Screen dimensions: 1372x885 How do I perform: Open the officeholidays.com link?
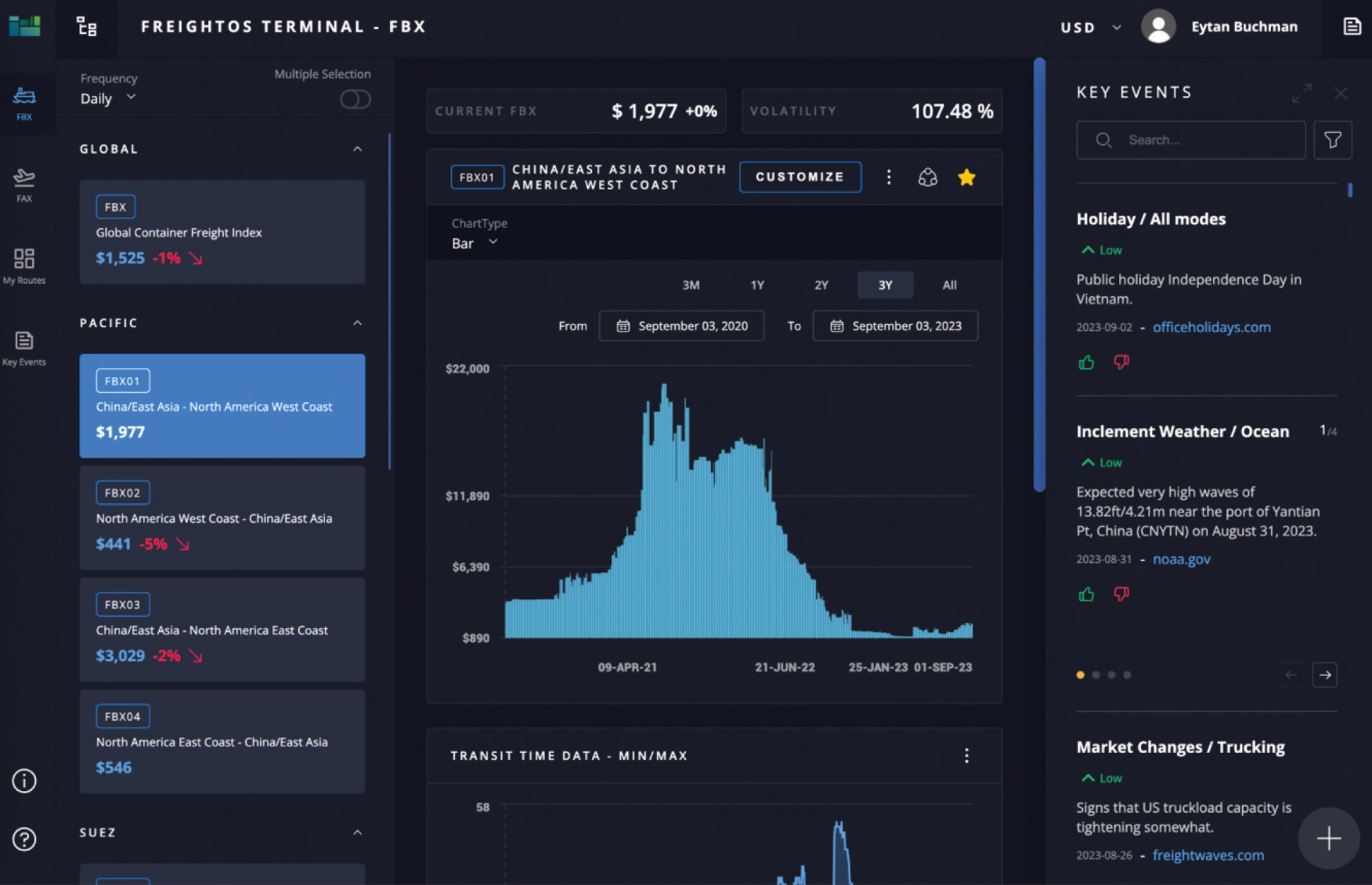1211,327
